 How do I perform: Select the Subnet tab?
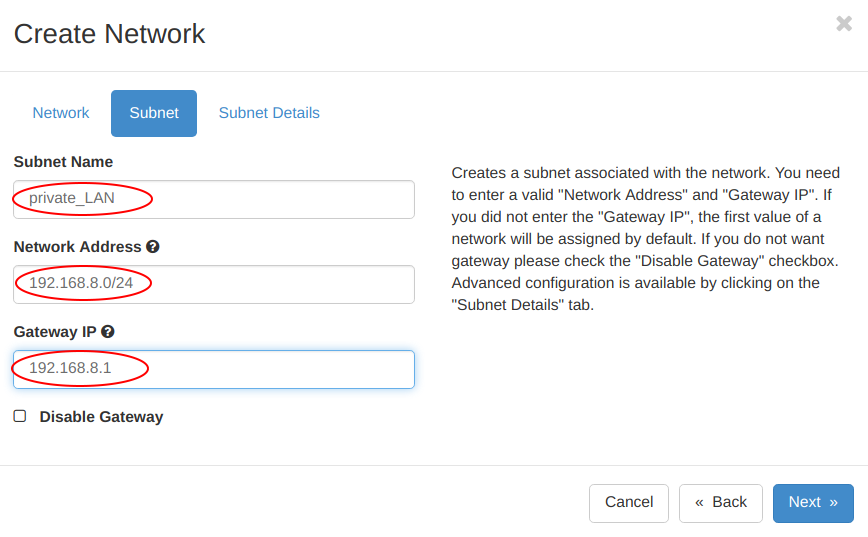(154, 113)
